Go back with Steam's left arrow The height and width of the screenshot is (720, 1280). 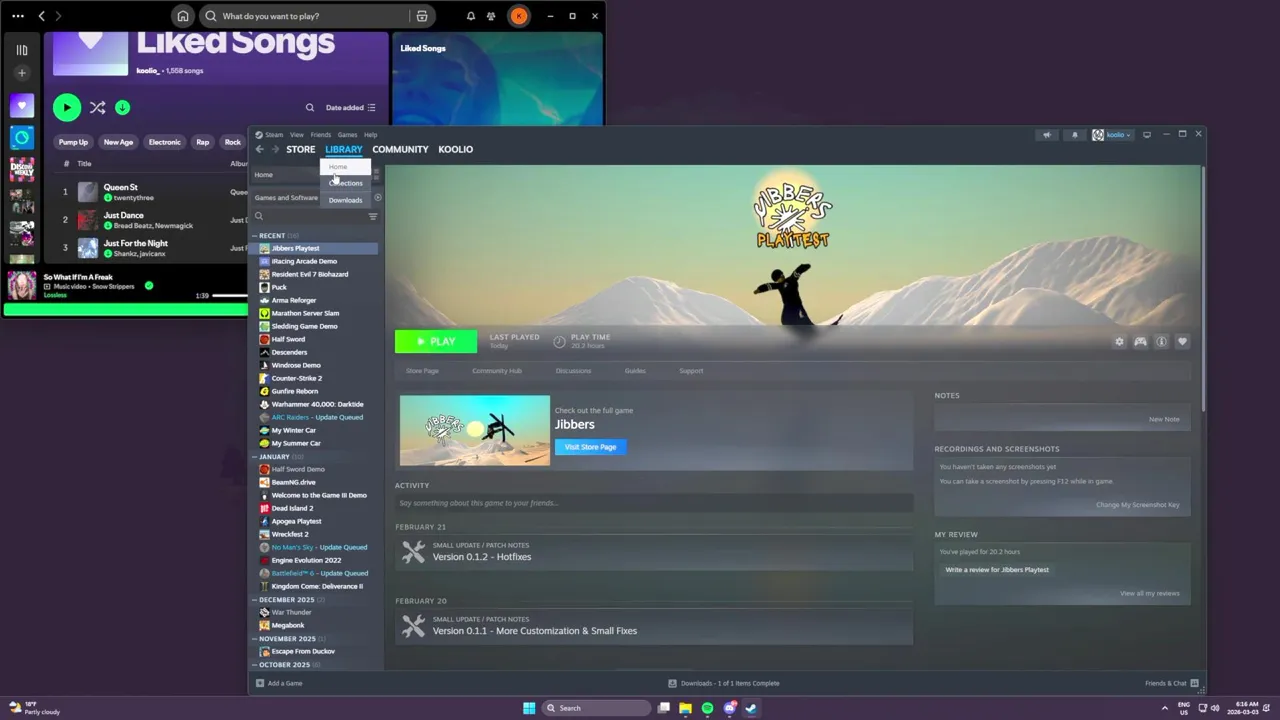tap(259, 149)
